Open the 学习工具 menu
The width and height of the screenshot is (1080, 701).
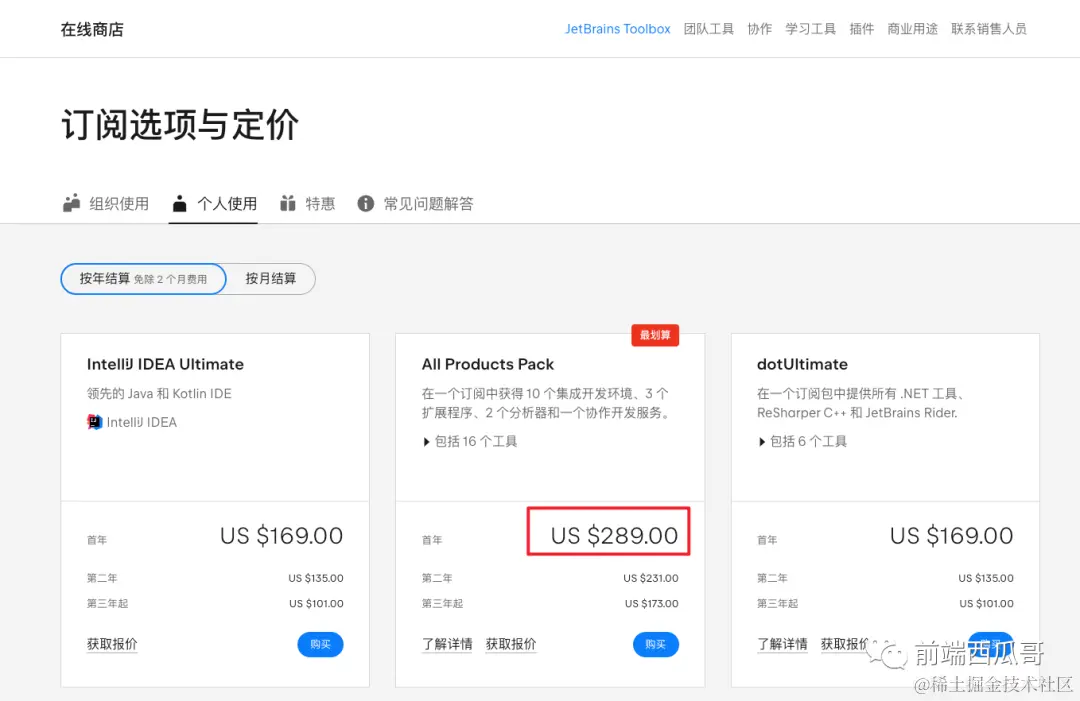click(811, 29)
